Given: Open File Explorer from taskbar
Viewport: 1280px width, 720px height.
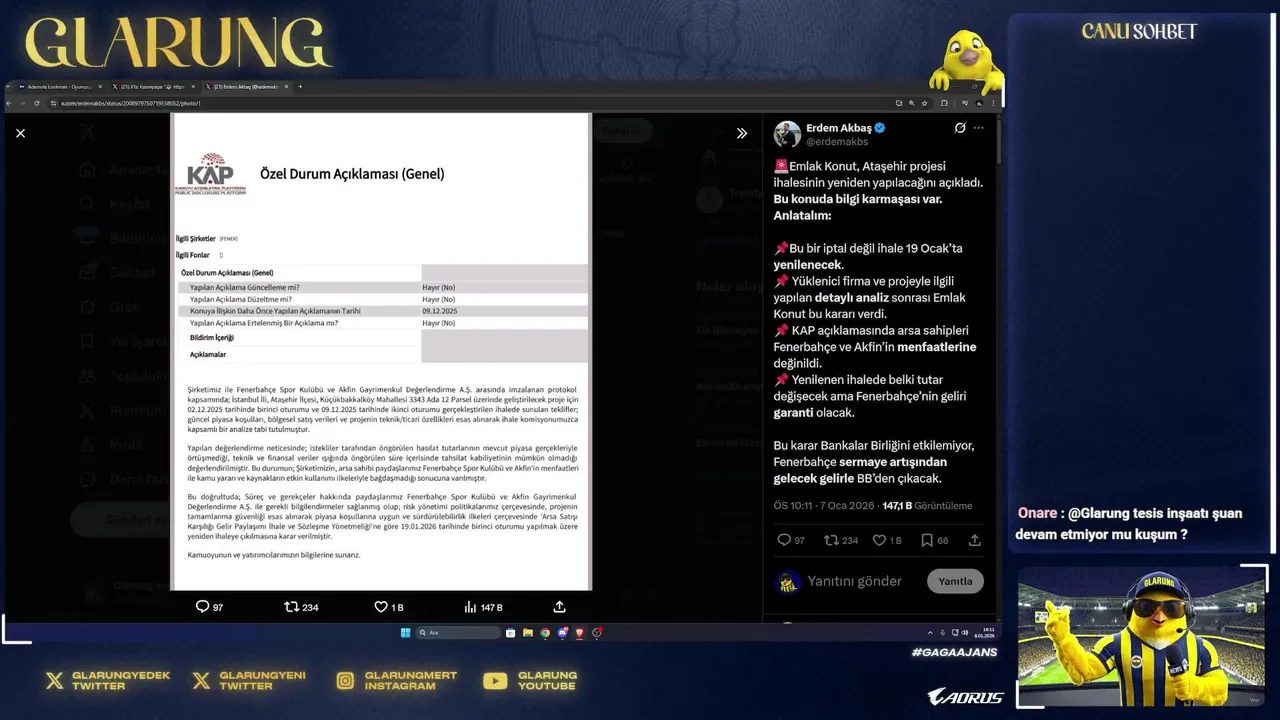Looking at the screenshot, I should pyautogui.click(x=528, y=632).
